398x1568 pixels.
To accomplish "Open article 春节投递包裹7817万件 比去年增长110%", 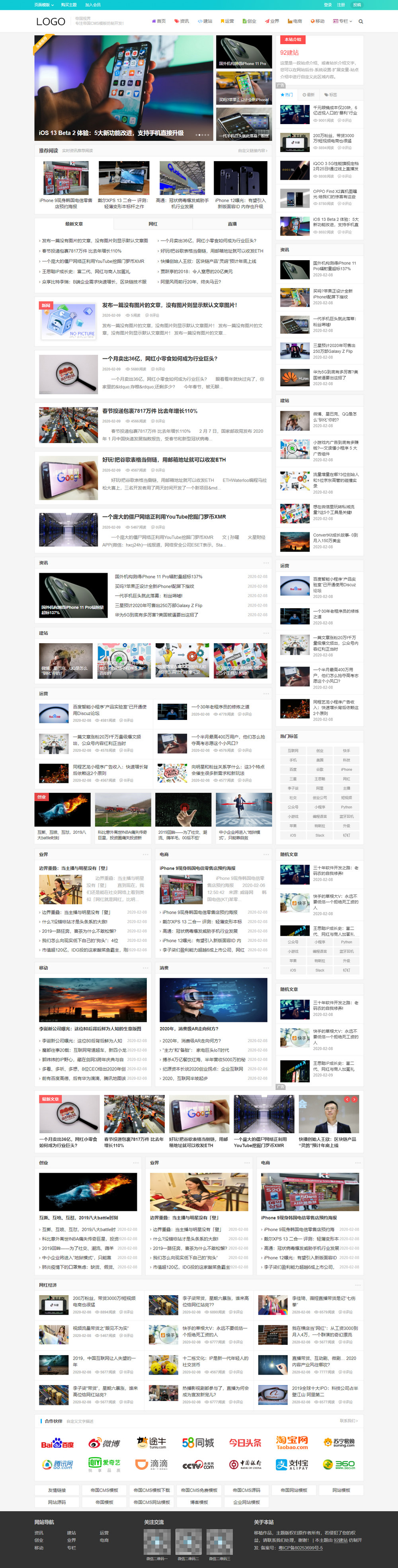I will 150,411.
